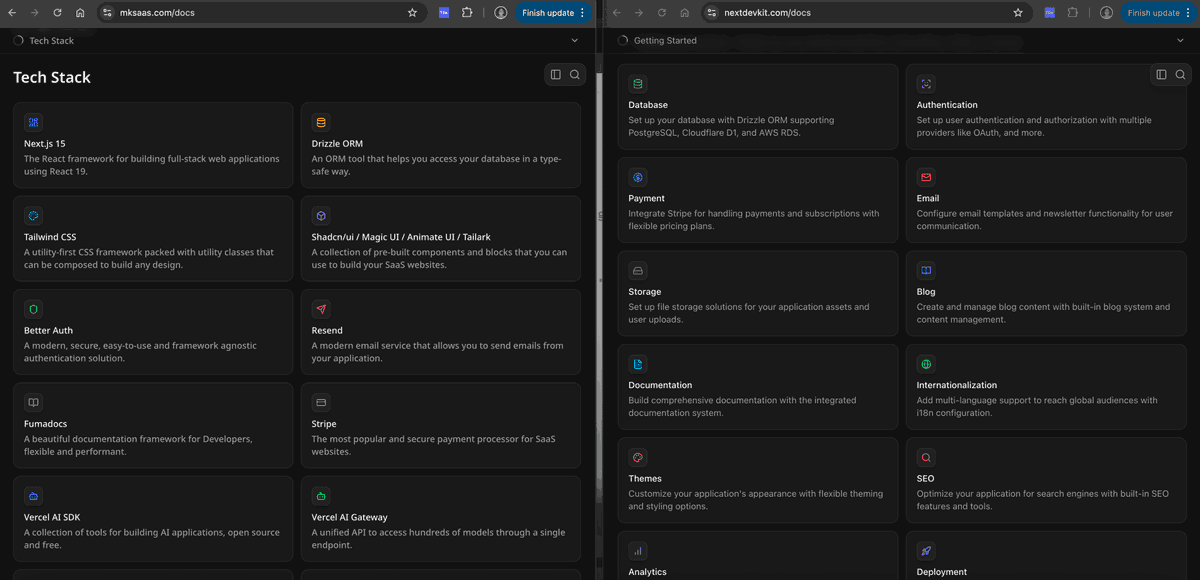Screen dimensions: 1200x580
Task: Click the Payment dollar icon
Action: coord(638,177)
